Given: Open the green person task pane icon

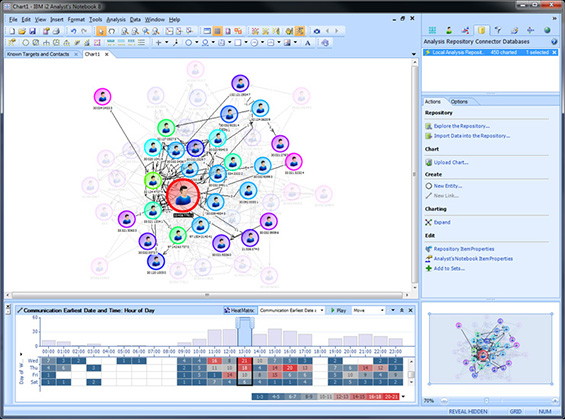Looking at the screenshot, I should tap(449, 30).
